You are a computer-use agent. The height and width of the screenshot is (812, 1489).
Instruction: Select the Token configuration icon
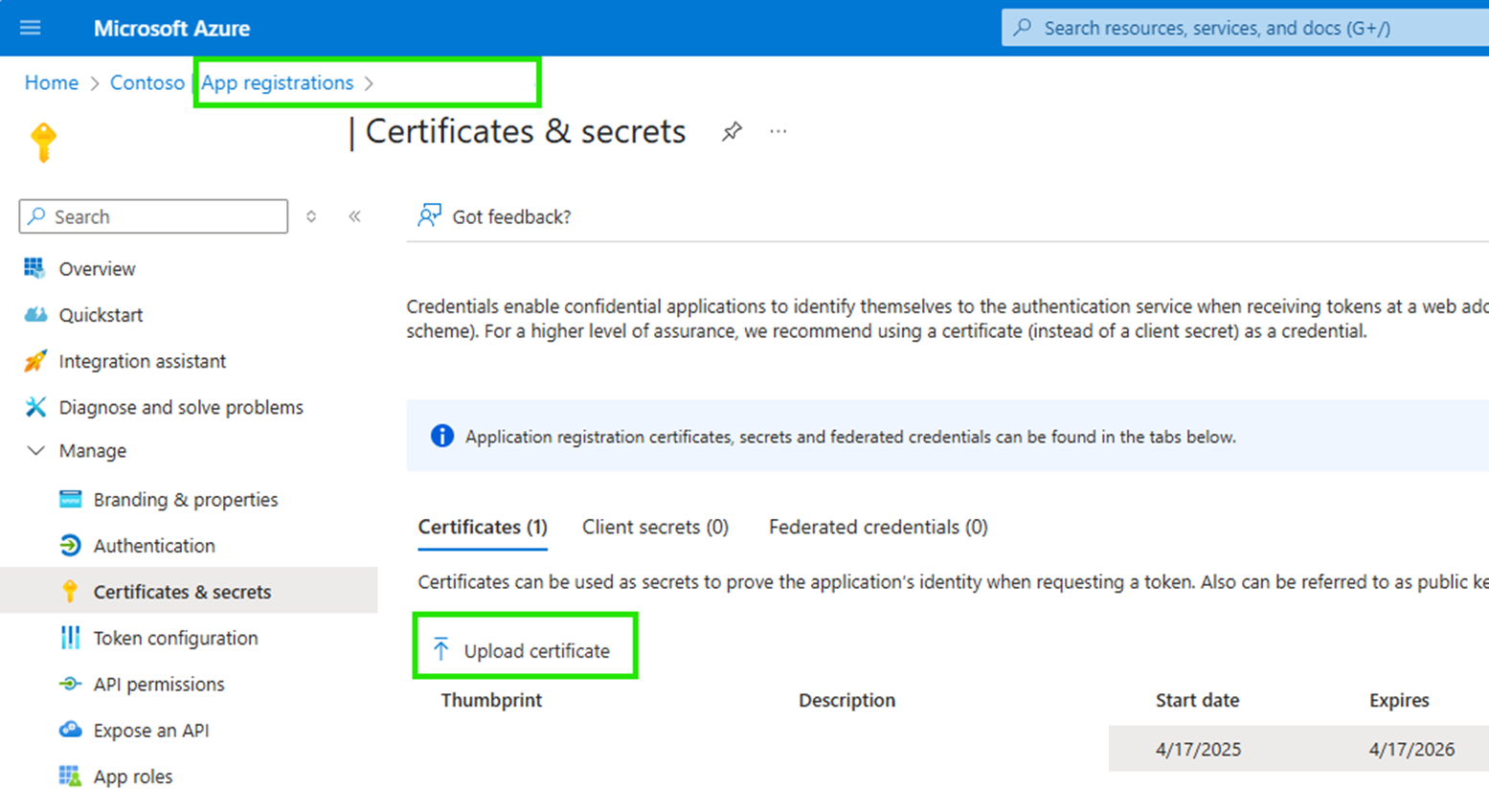pyautogui.click(x=68, y=638)
